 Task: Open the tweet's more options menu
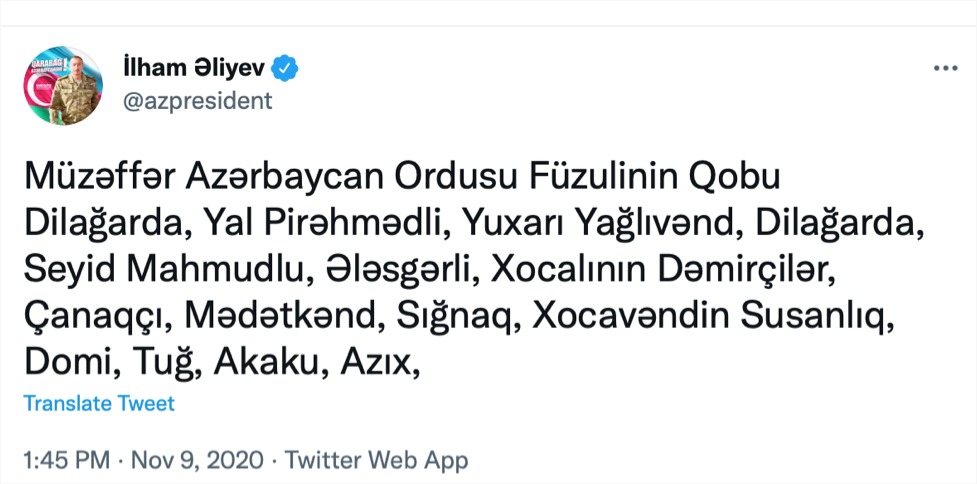pyautogui.click(x=945, y=69)
